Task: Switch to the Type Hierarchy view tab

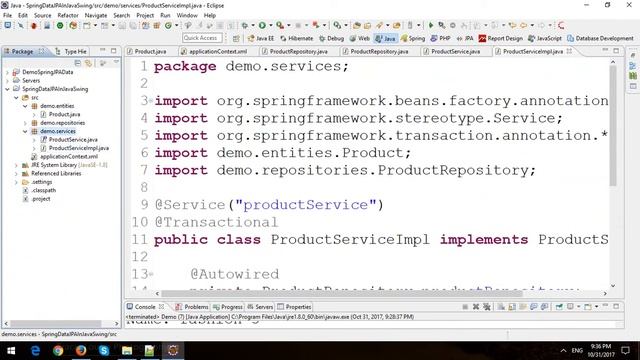Action: (71, 51)
